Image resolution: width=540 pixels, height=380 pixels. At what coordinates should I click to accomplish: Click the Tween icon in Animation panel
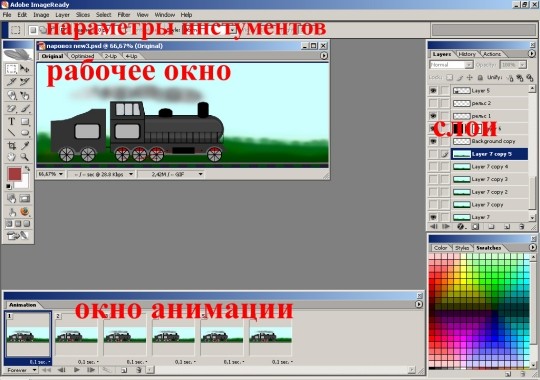click(x=106, y=370)
